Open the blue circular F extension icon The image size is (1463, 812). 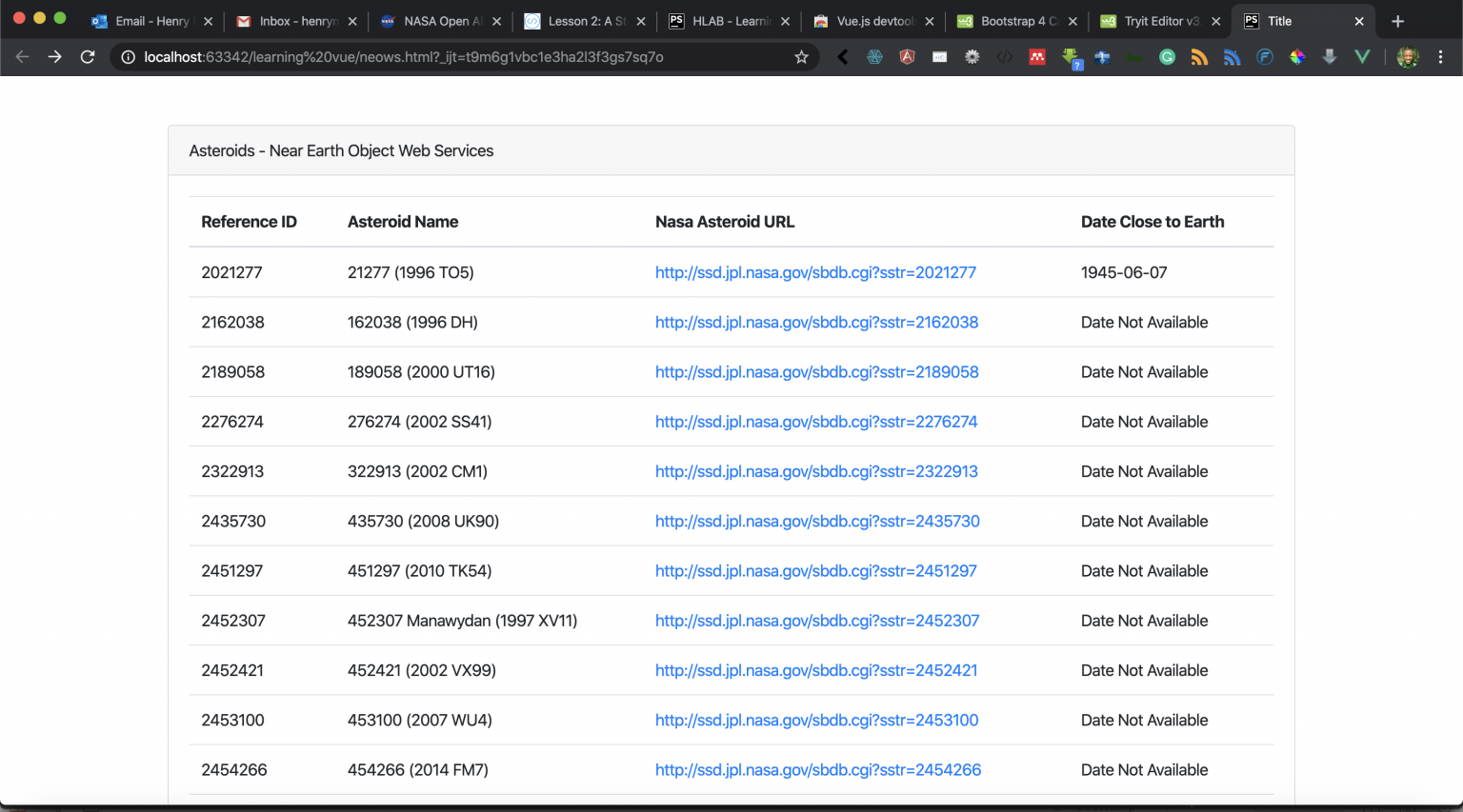[1265, 57]
